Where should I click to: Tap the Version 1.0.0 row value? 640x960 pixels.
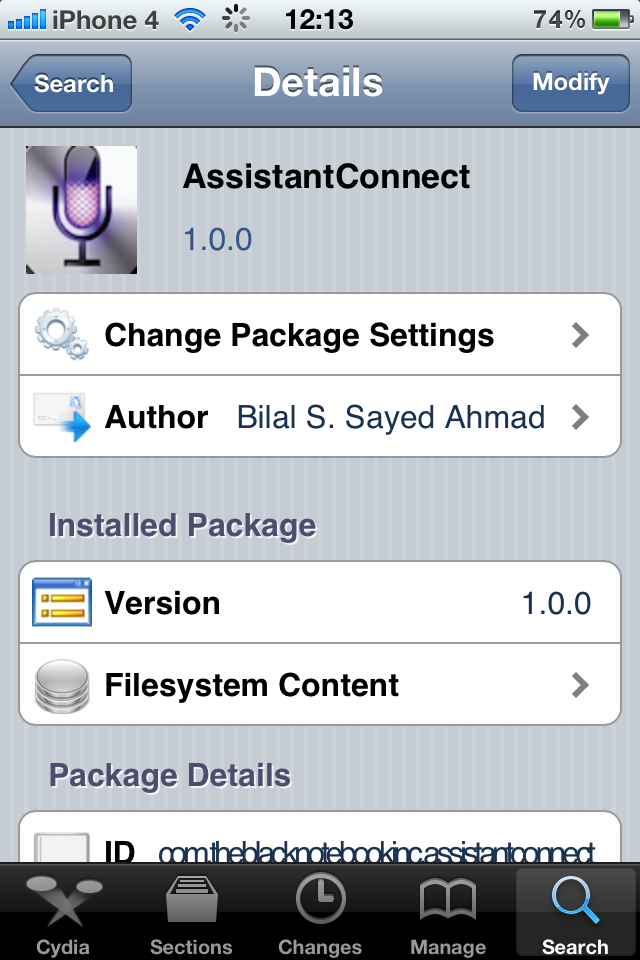556,603
